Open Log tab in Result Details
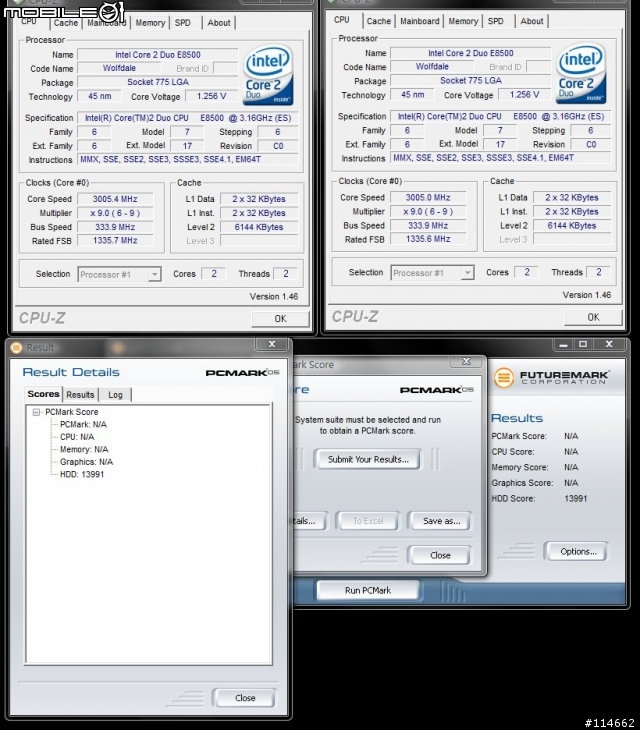 115,395
